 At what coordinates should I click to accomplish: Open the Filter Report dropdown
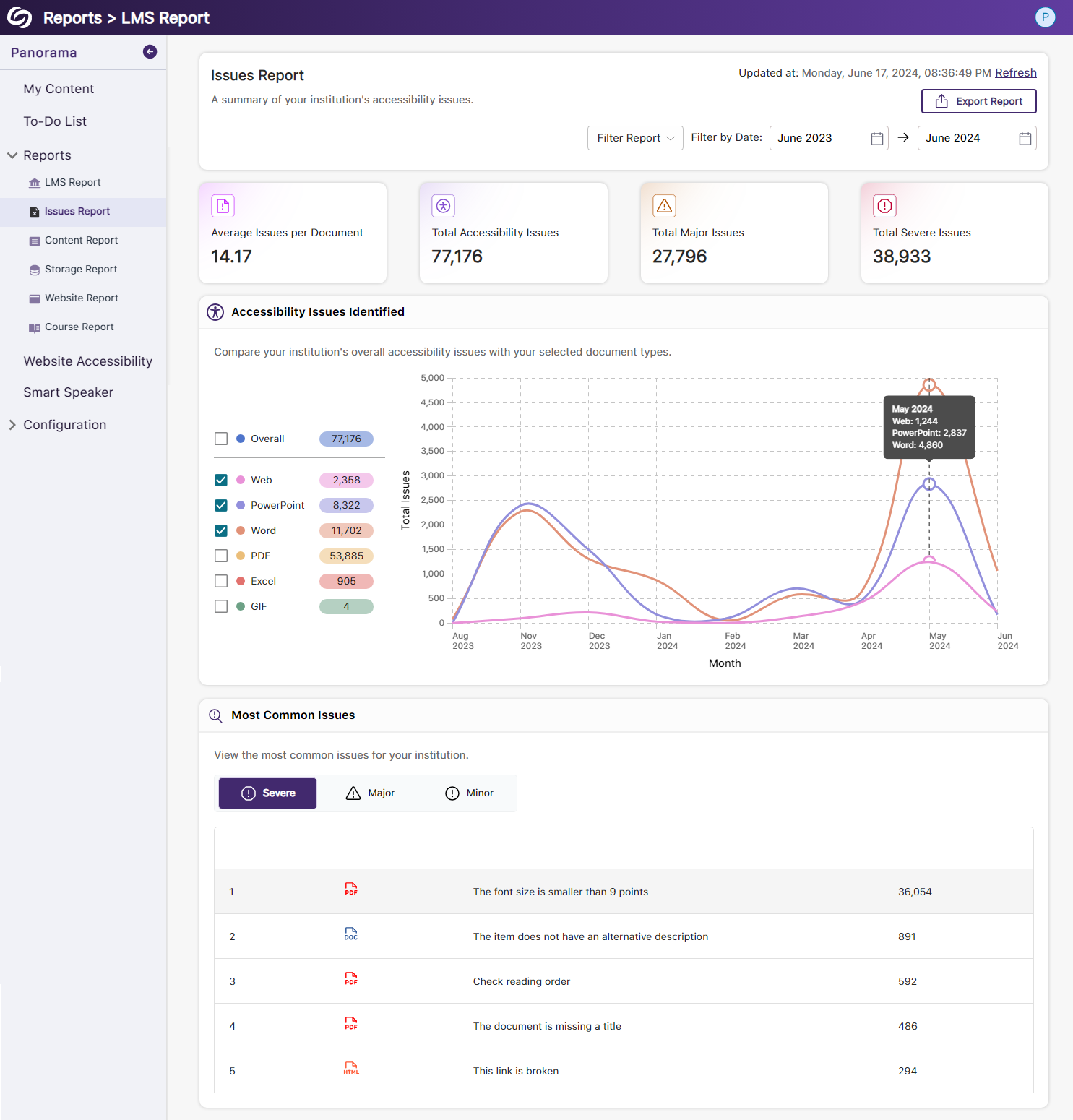(635, 138)
